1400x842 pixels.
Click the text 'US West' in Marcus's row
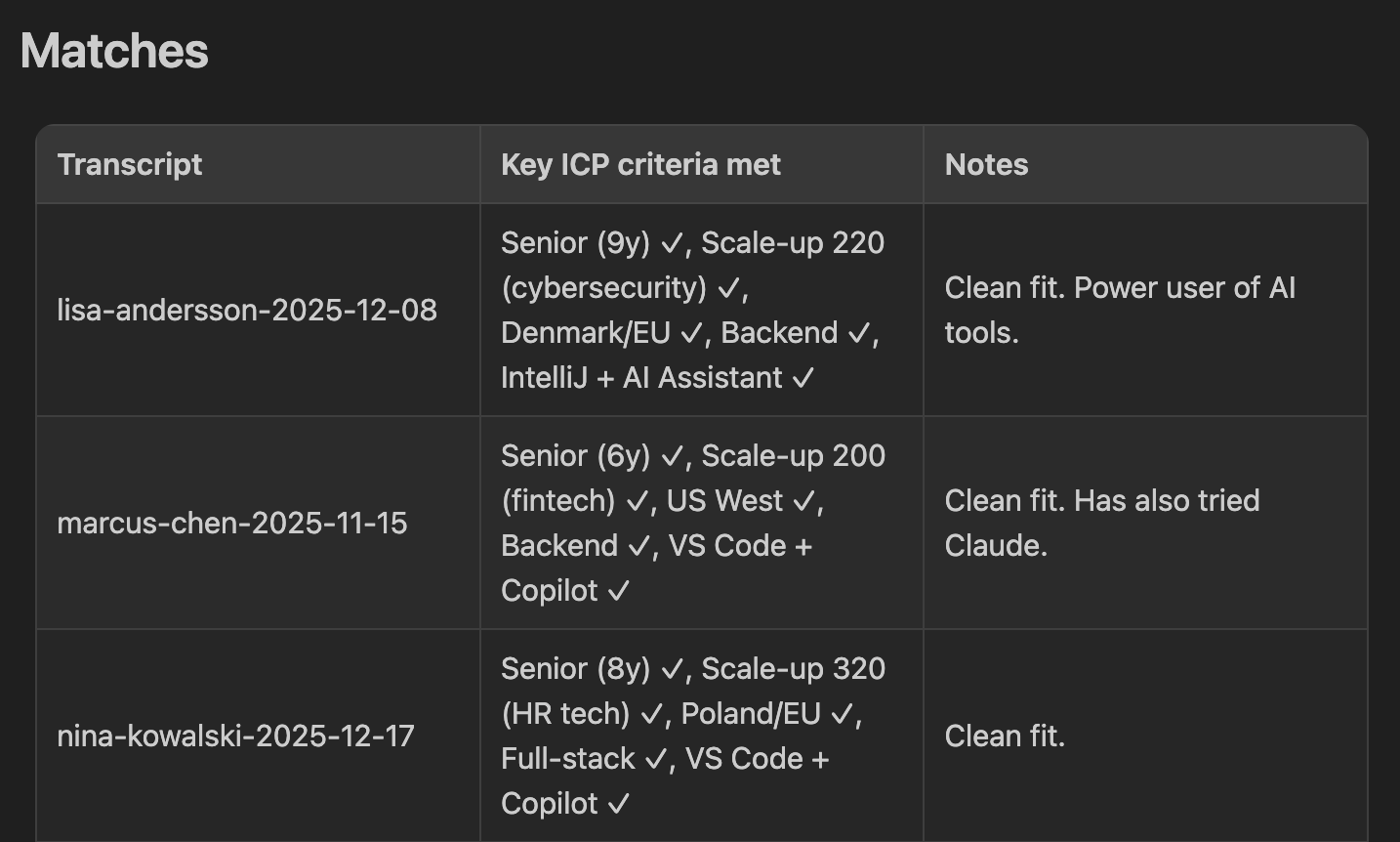click(x=724, y=500)
